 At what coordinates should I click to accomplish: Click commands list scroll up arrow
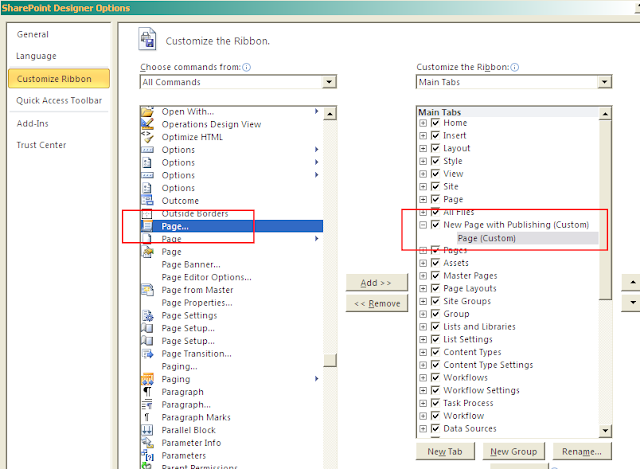point(330,113)
